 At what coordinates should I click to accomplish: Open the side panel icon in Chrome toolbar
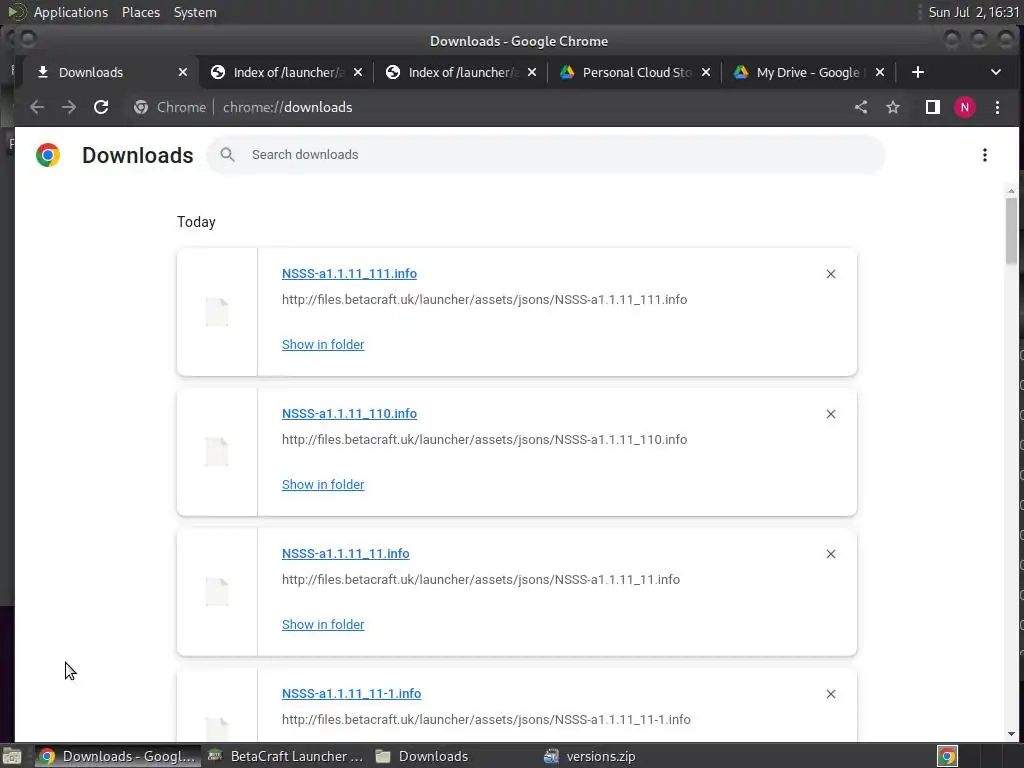click(x=933, y=107)
